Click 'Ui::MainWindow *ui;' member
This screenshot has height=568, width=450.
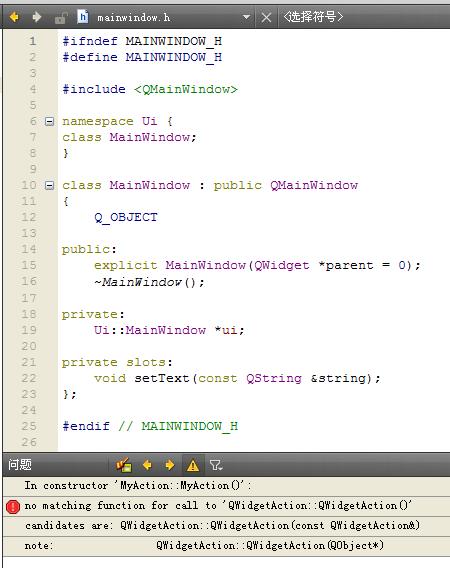pyautogui.click(x=169, y=330)
